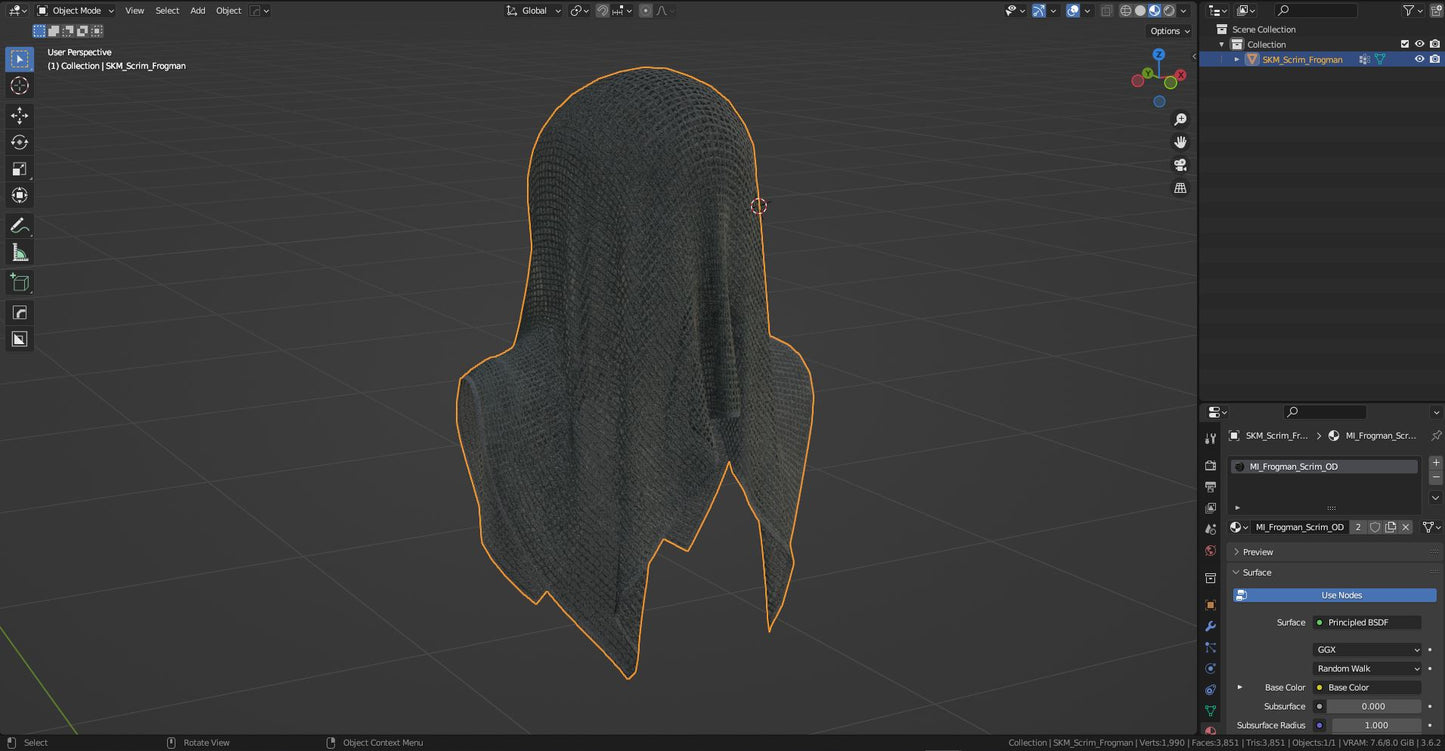Expand the Preview panel
Image resolution: width=1445 pixels, height=751 pixels.
click(x=1257, y=552)
